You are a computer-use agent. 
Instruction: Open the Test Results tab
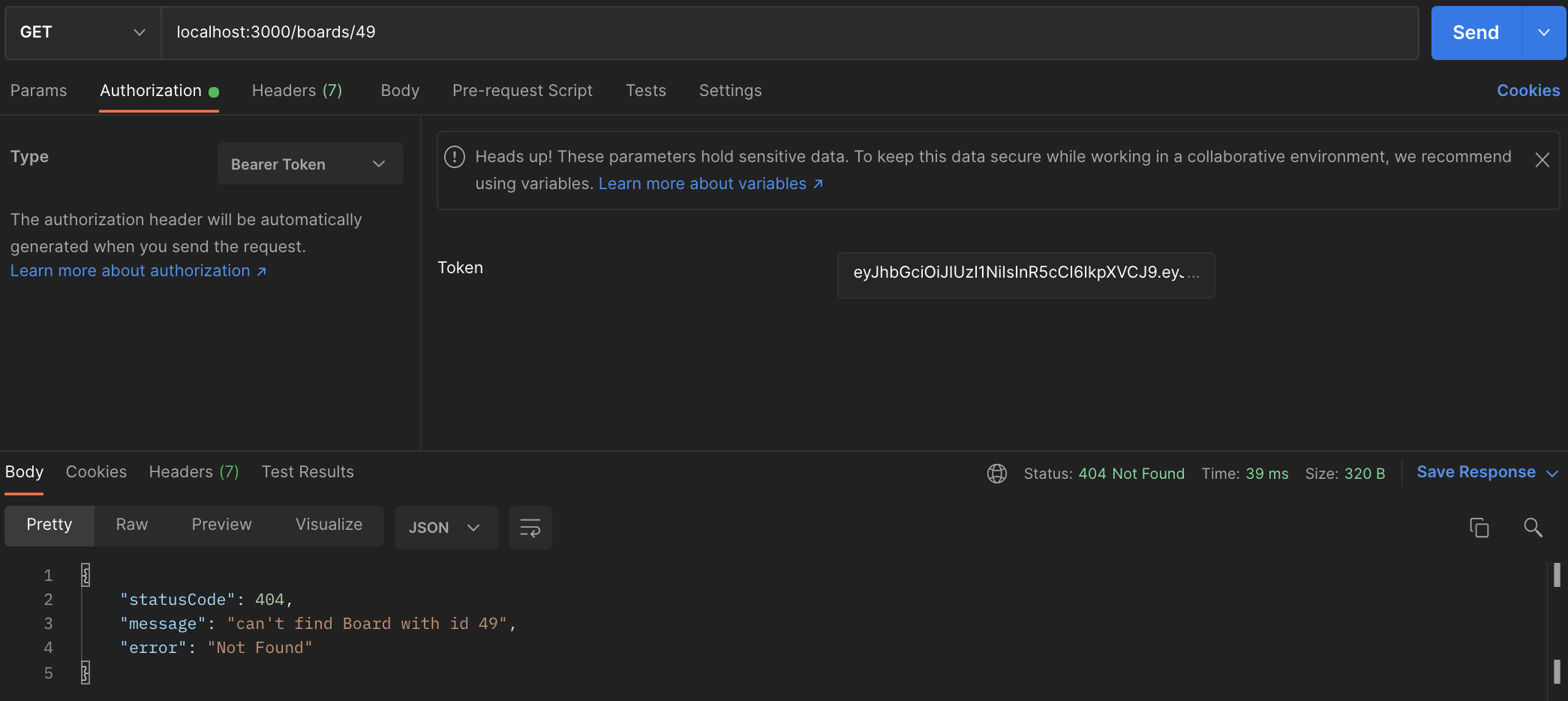point(308,472)
